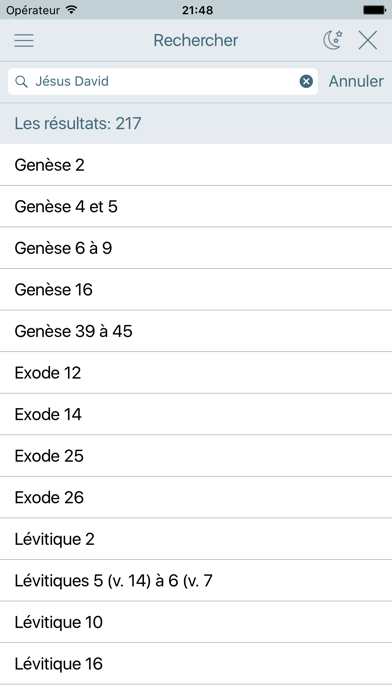Click the Jésus David search field

pos(163,81)
